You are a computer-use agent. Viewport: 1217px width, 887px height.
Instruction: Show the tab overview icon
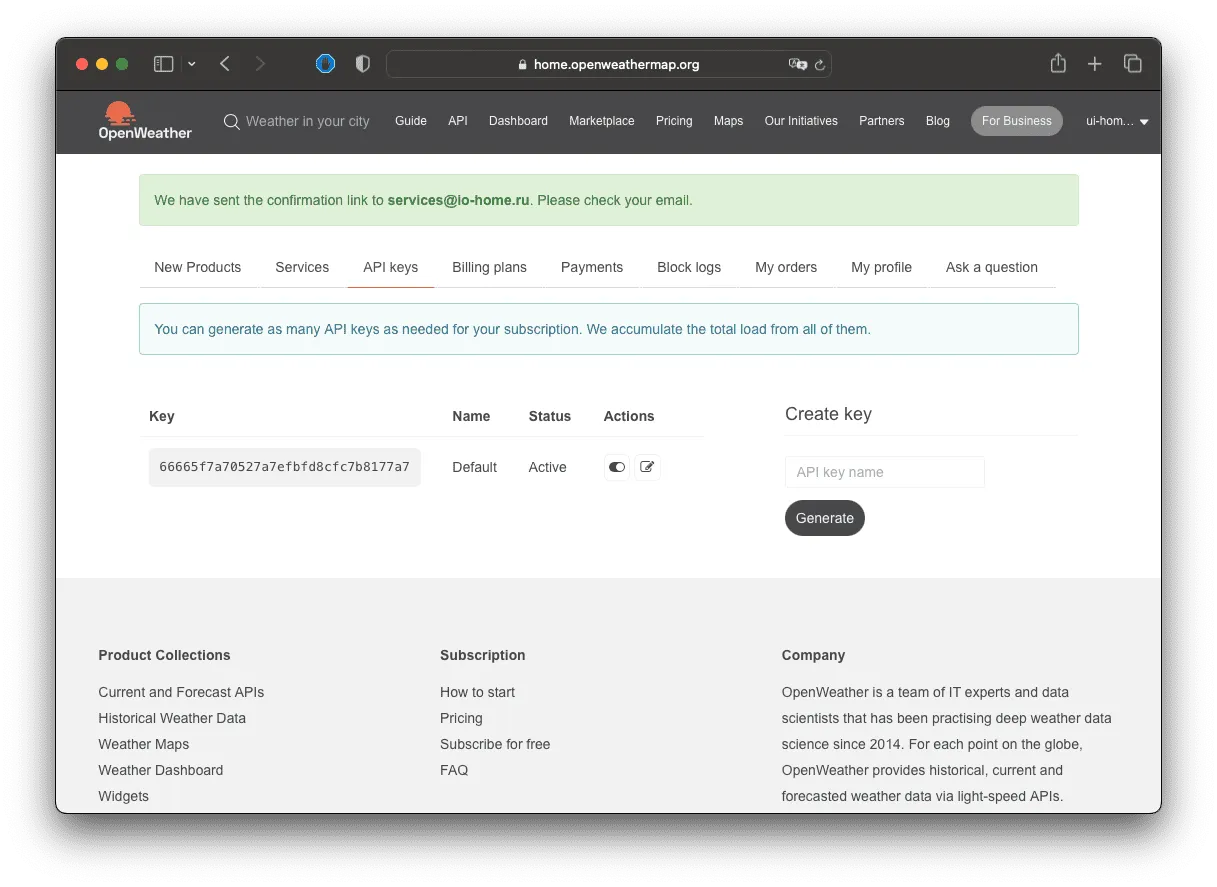click(1133, 64)
